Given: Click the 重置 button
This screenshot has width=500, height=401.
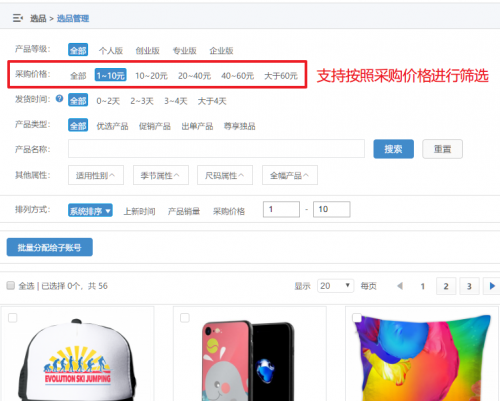Looking at the screenshot, I should click(x=442, y=149).
